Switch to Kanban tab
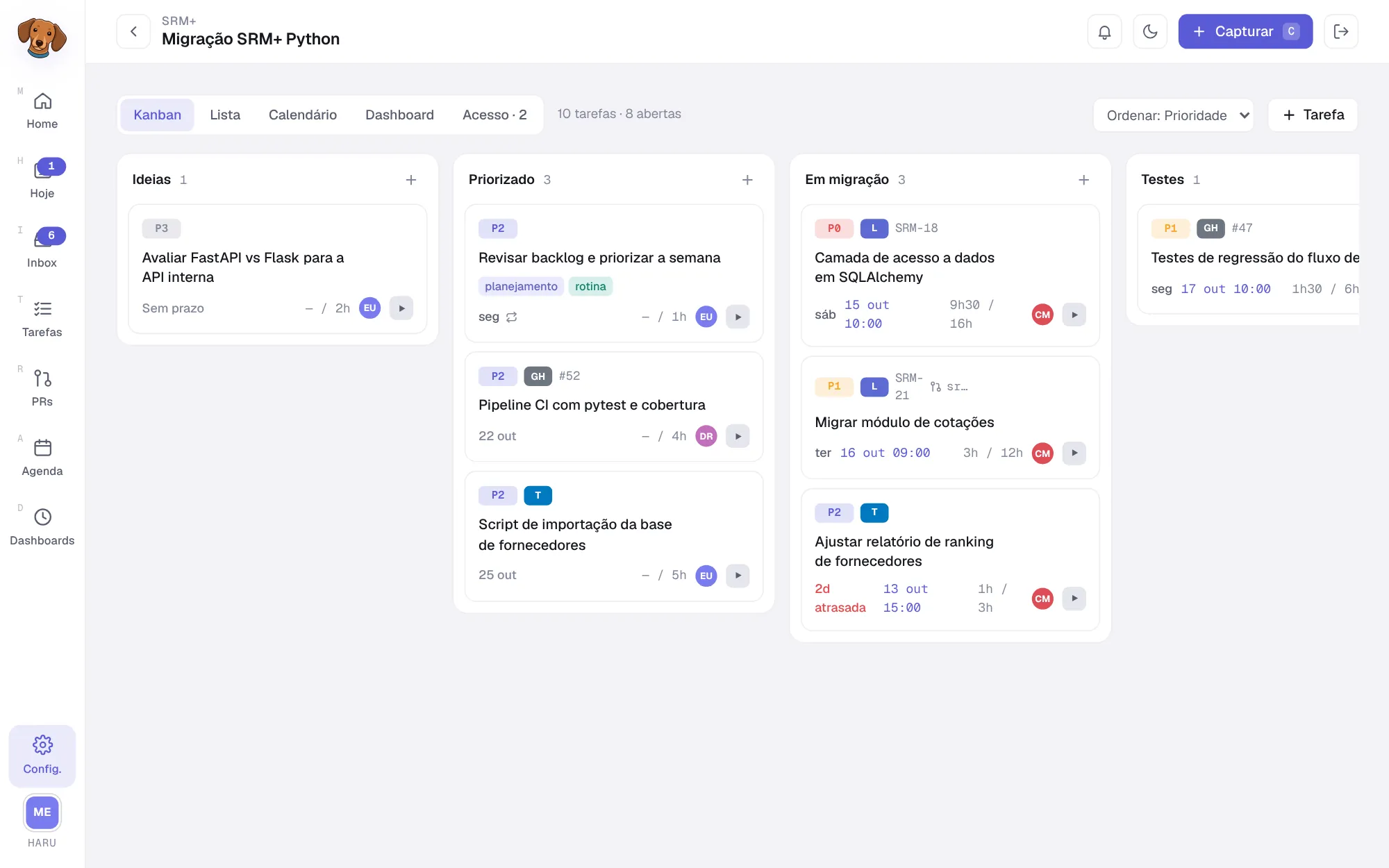Image resolution: width=1389 pixels, height=868 pixels. [157, 115]
